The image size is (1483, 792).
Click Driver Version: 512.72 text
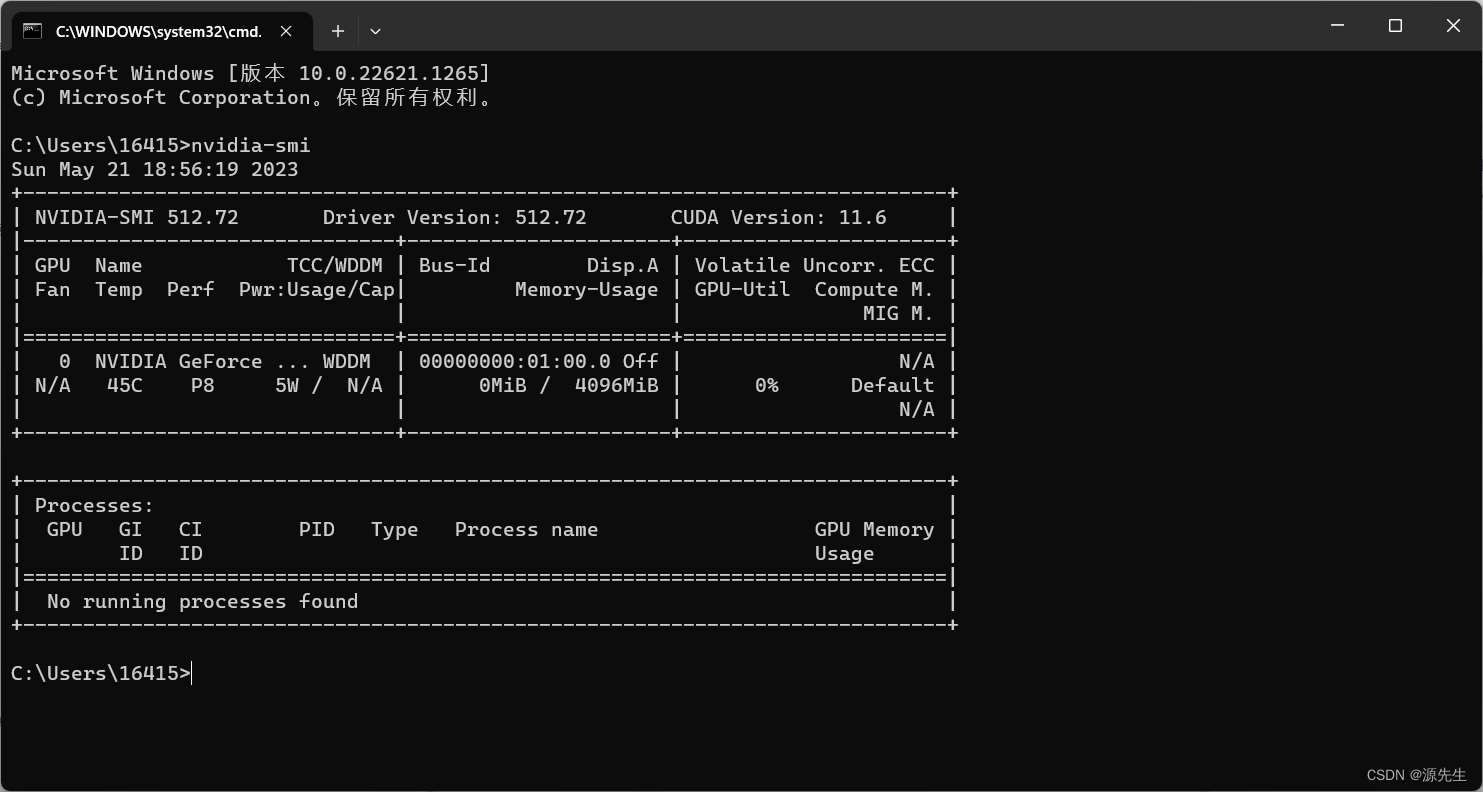point(455,217)
